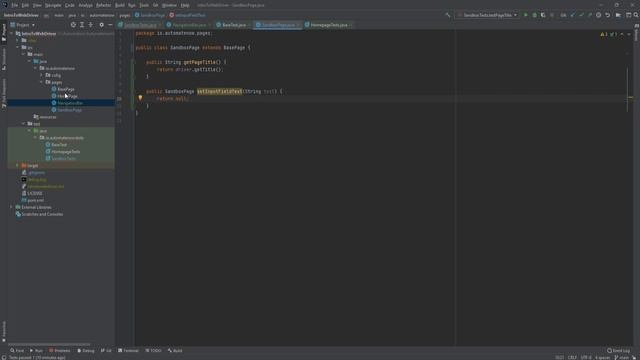Click the Git update project arrow icon
This screenshot has height=360, width=640.
tap(573, 15)
